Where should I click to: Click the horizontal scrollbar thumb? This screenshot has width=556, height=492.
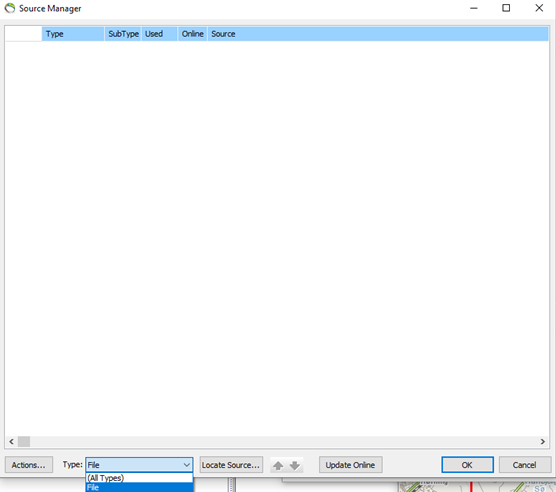(24, 441)
